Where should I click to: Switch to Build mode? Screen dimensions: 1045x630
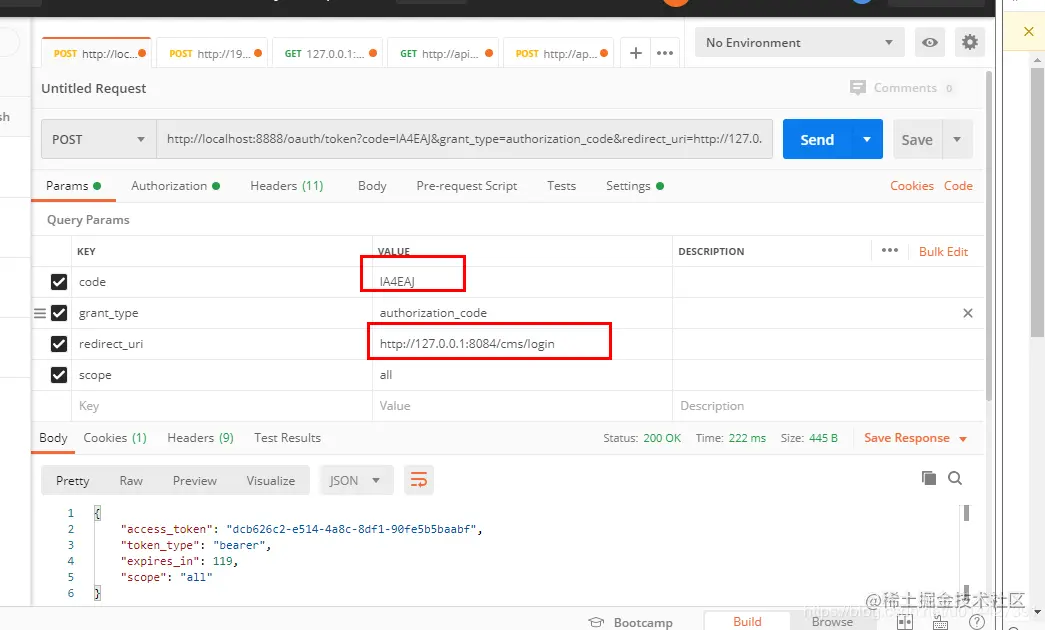click(x=747, y=621)
